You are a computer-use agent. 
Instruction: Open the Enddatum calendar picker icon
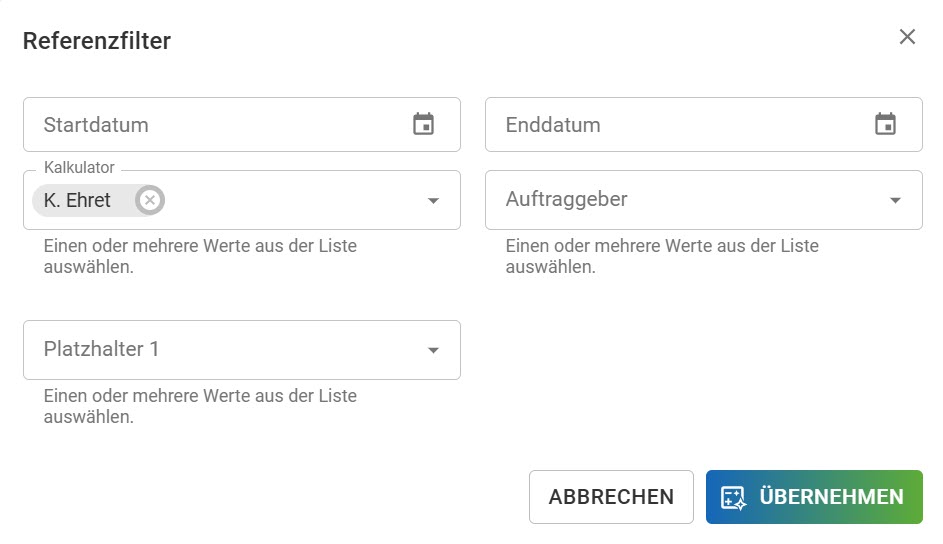[x=885, y=124]
